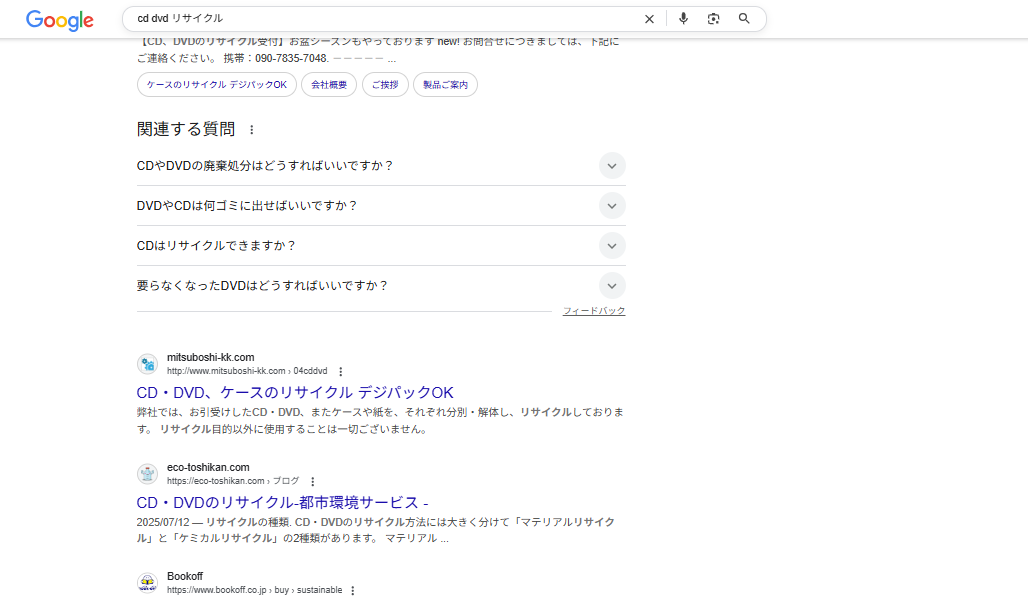This screenshot has height=602, width=1028.
Task: Open options menu next to 関連する質問
Action: 252,130
